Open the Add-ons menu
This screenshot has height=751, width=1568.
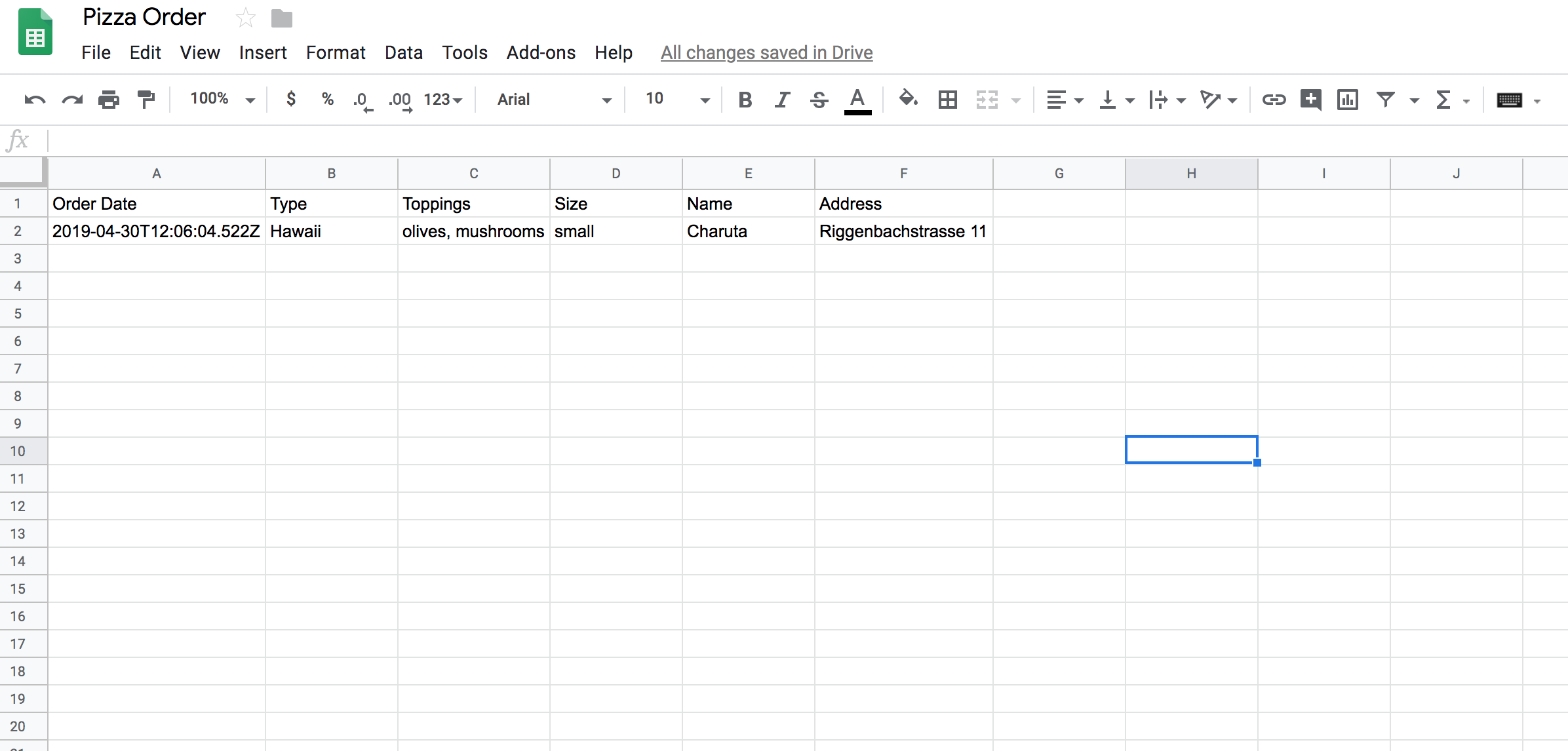[540, 52]
